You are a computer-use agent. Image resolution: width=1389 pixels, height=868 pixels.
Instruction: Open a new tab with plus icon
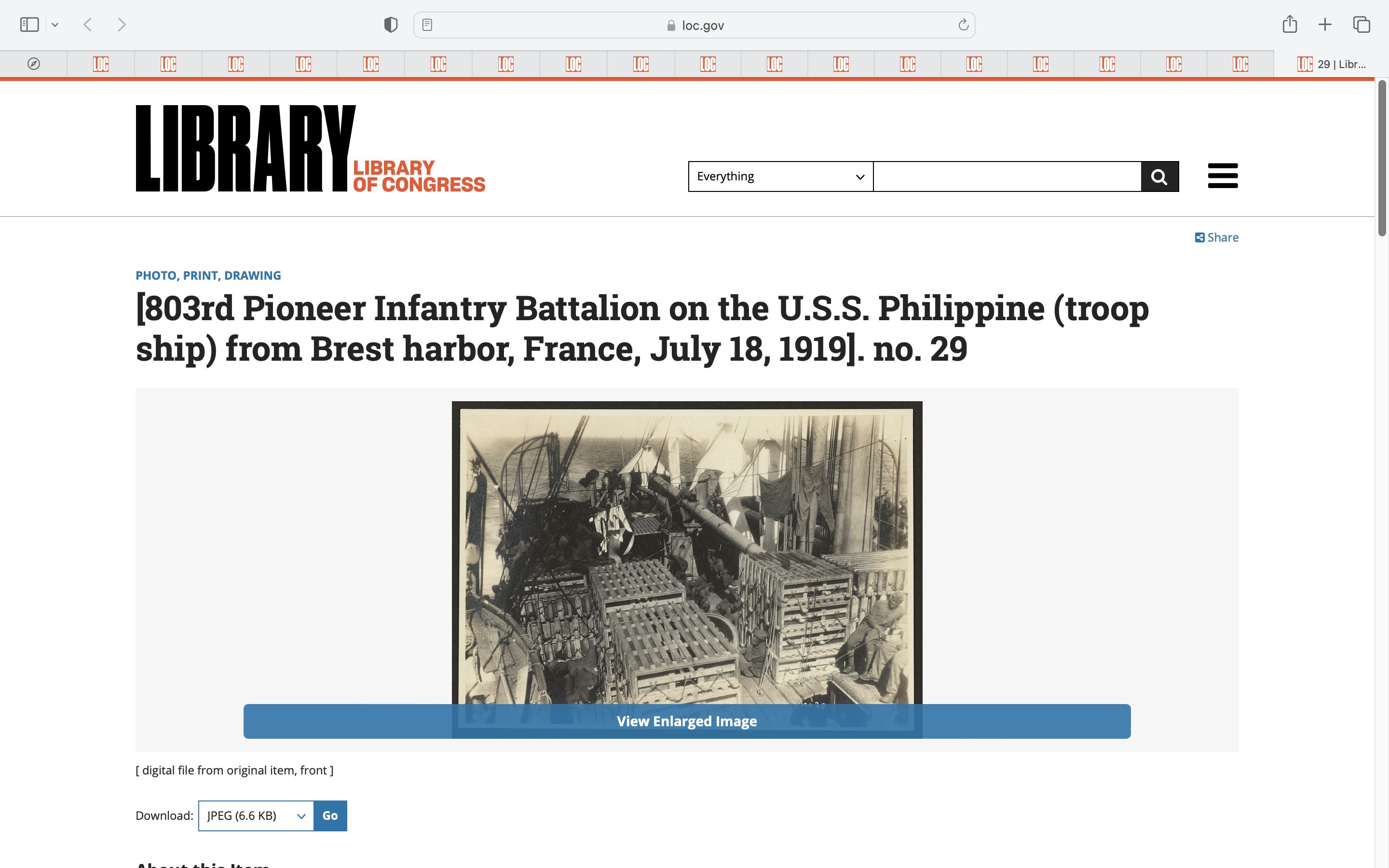click(1325, 25)
